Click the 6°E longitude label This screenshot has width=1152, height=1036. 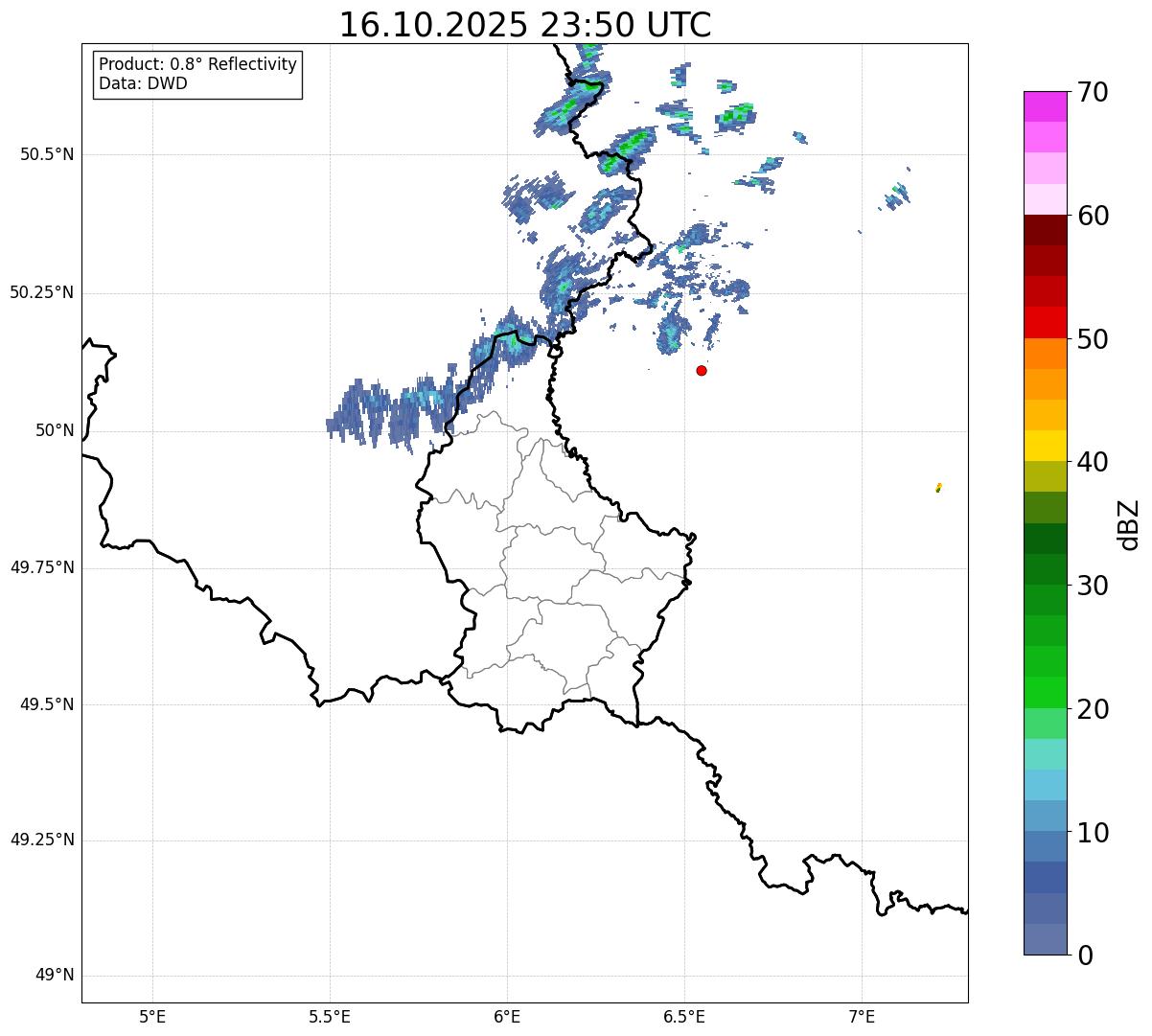tap(507, 1016)
